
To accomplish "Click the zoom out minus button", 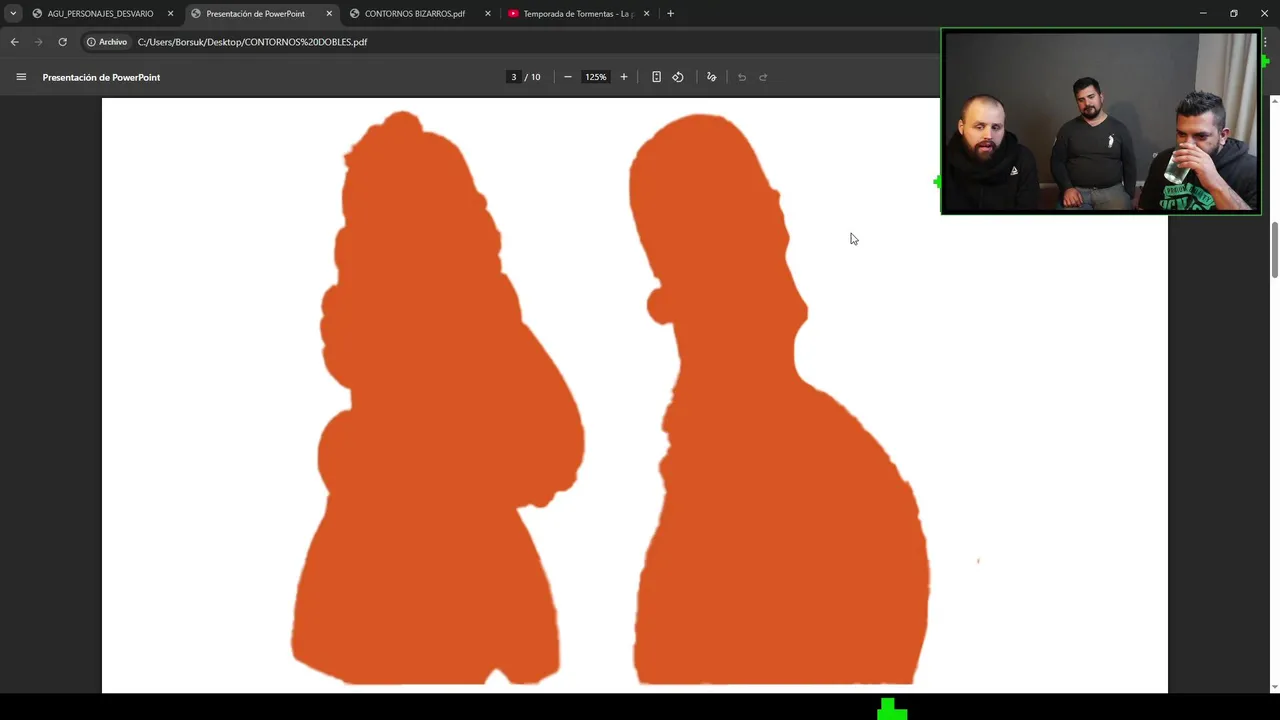I will pos(568,77).
